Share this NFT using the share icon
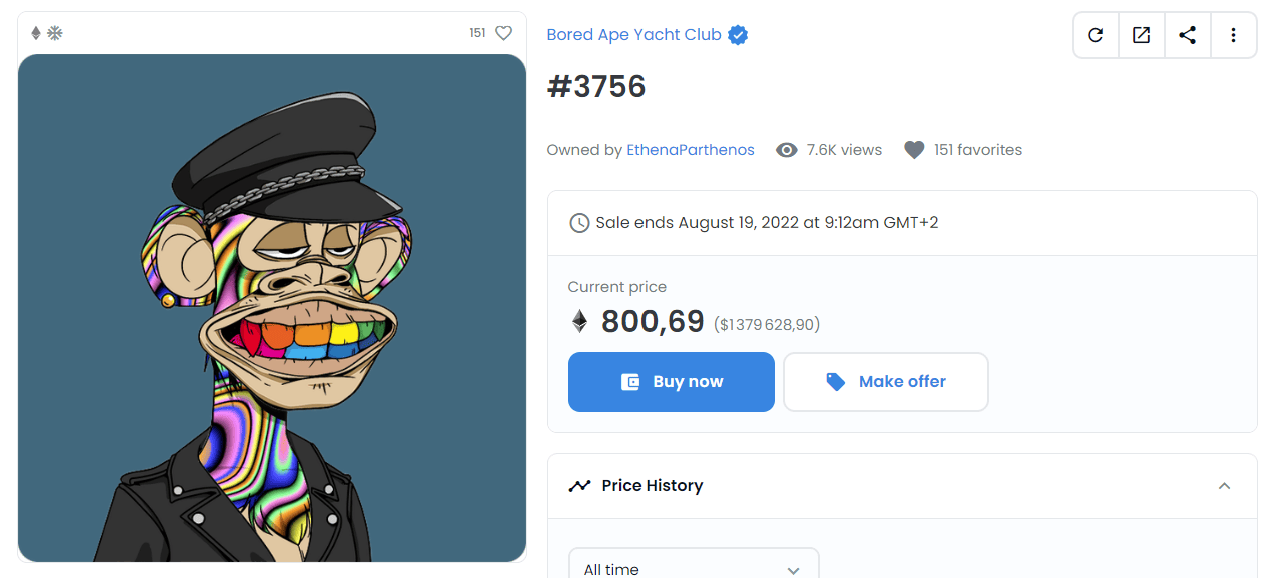This screenshot has width=1280, height=578. tap(1187, 34)
